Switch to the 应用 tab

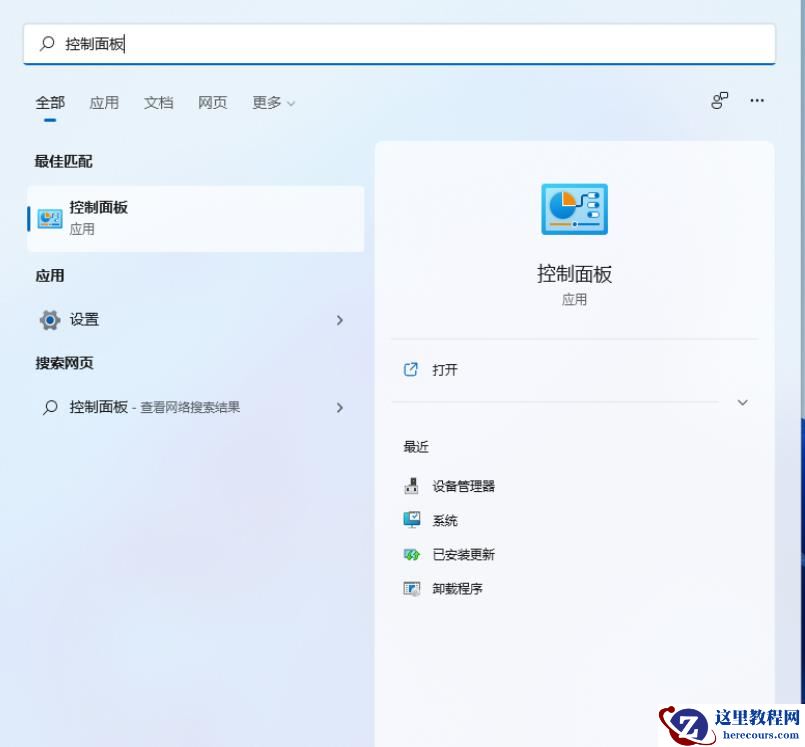click(x=104, y=102)
